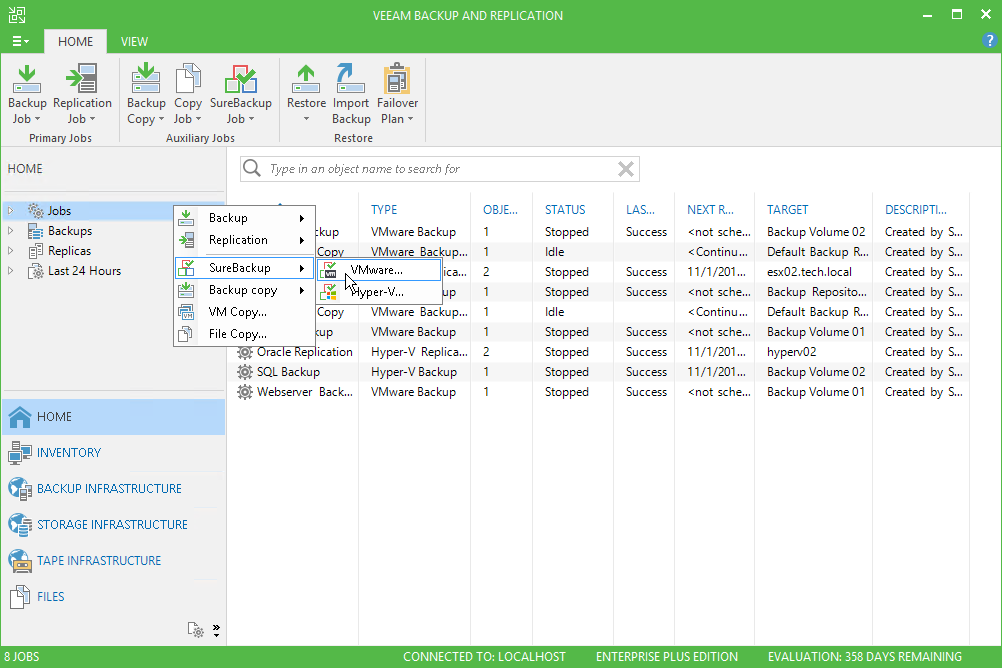
Task: Sort by the NEXT R... column header
Action: pyautogui.click(x=710, y=210)
